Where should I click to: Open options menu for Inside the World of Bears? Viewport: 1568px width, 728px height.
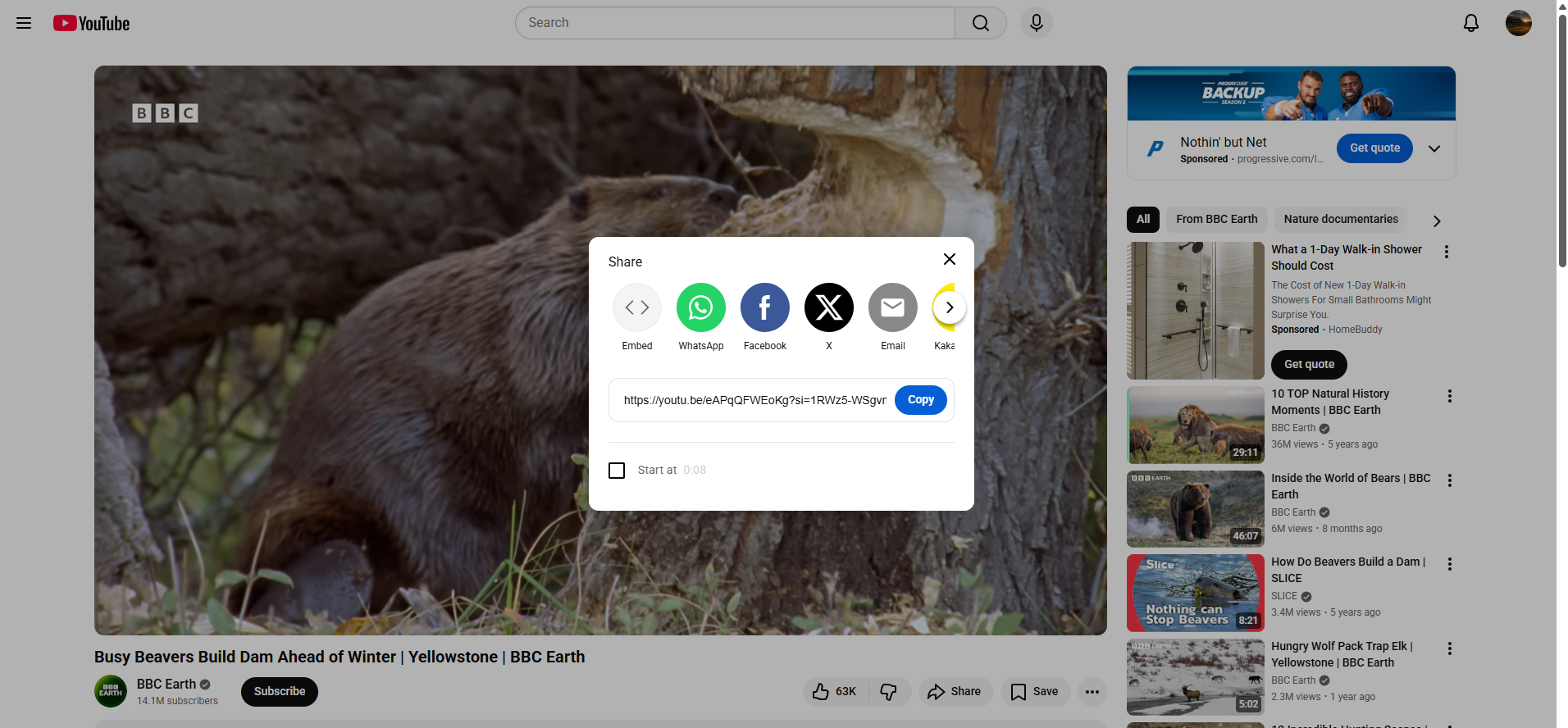(x=1449, y=480)
